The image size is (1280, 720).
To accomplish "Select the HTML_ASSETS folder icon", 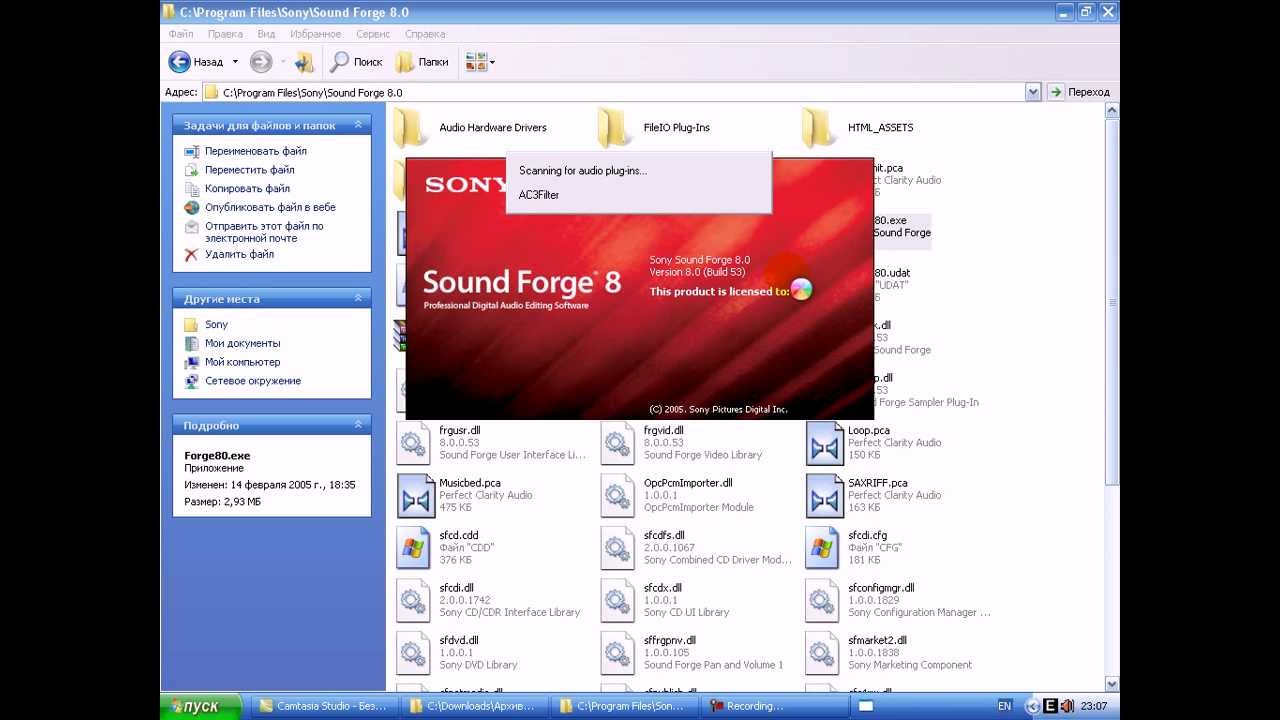I will click(x=820, y=127).
